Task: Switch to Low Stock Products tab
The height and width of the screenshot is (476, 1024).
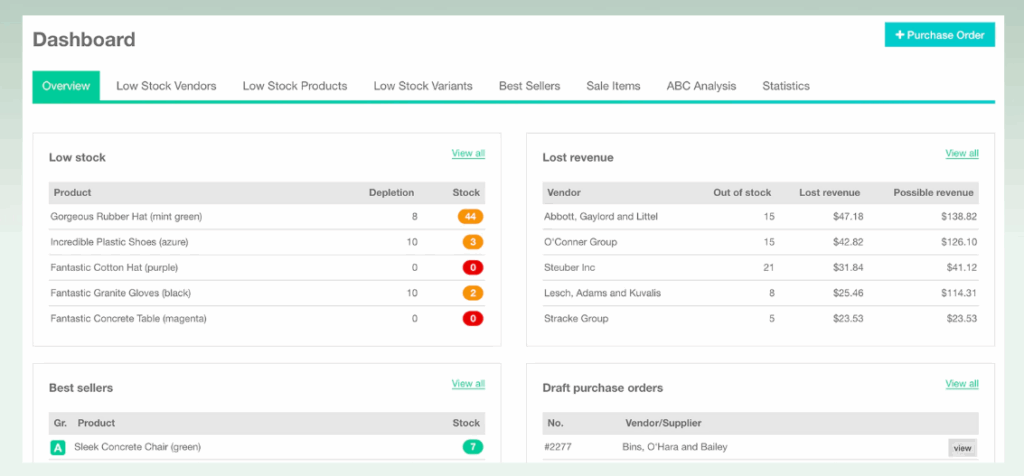Action: 295,86
